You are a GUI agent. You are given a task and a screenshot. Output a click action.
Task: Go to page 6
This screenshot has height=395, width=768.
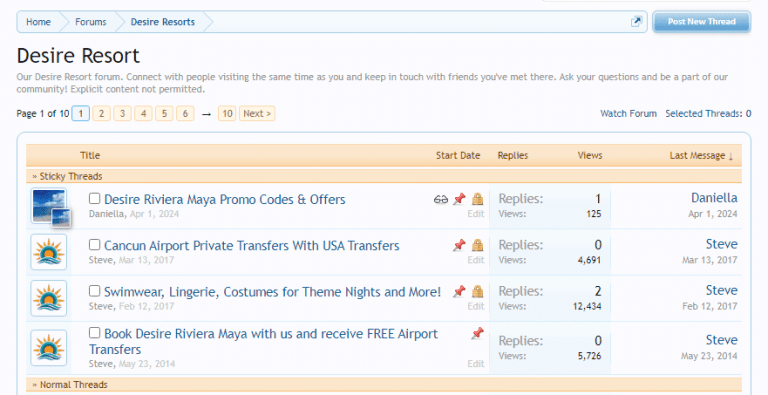pyautogui.click(x=185, y=114)
